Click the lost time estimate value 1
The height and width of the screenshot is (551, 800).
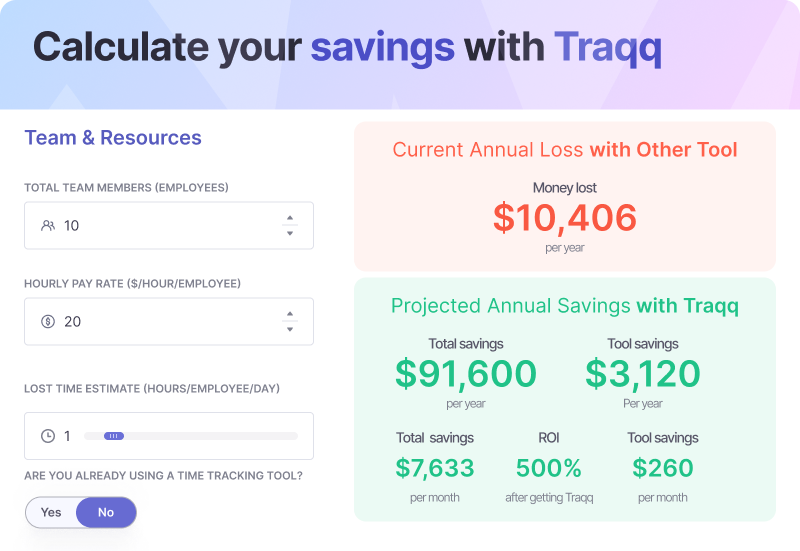[x=68, y=436]
